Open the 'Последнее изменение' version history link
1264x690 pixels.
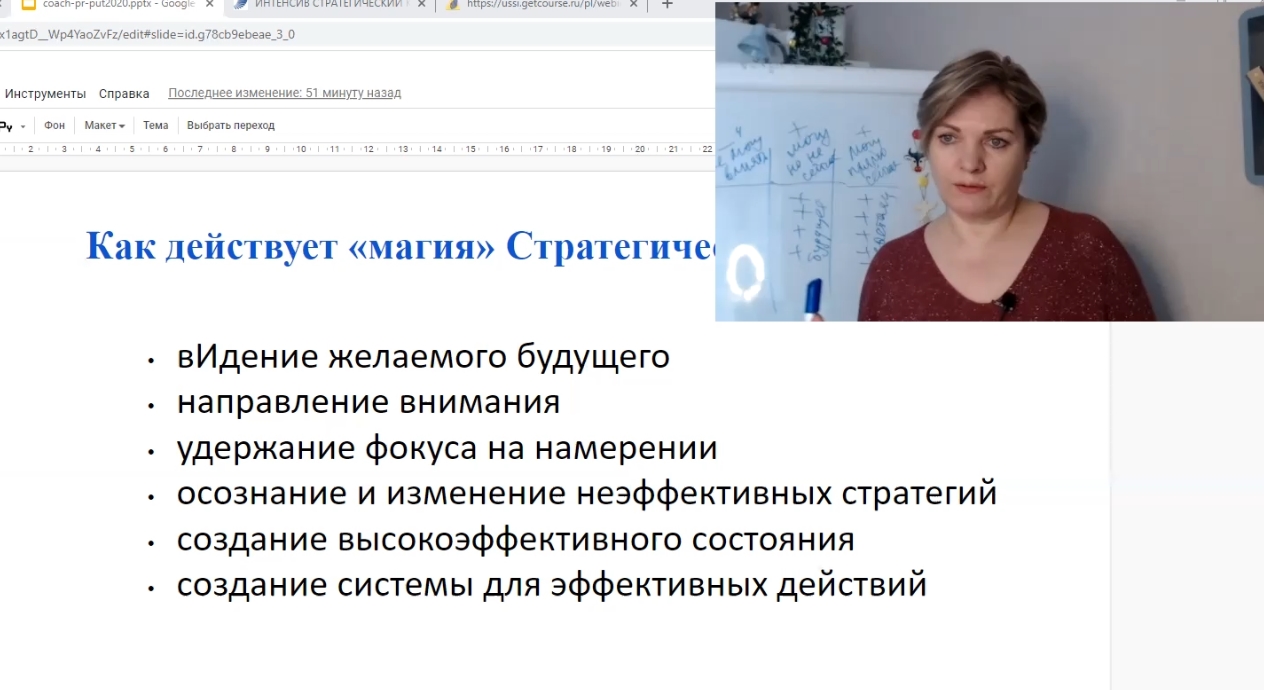tap(284, 93)
